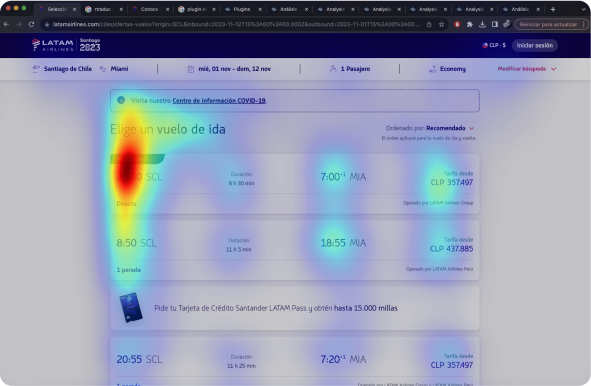
Task: Click the calendar icon beside travel dates
Action: pyautogui.click(x=191, y=69)
